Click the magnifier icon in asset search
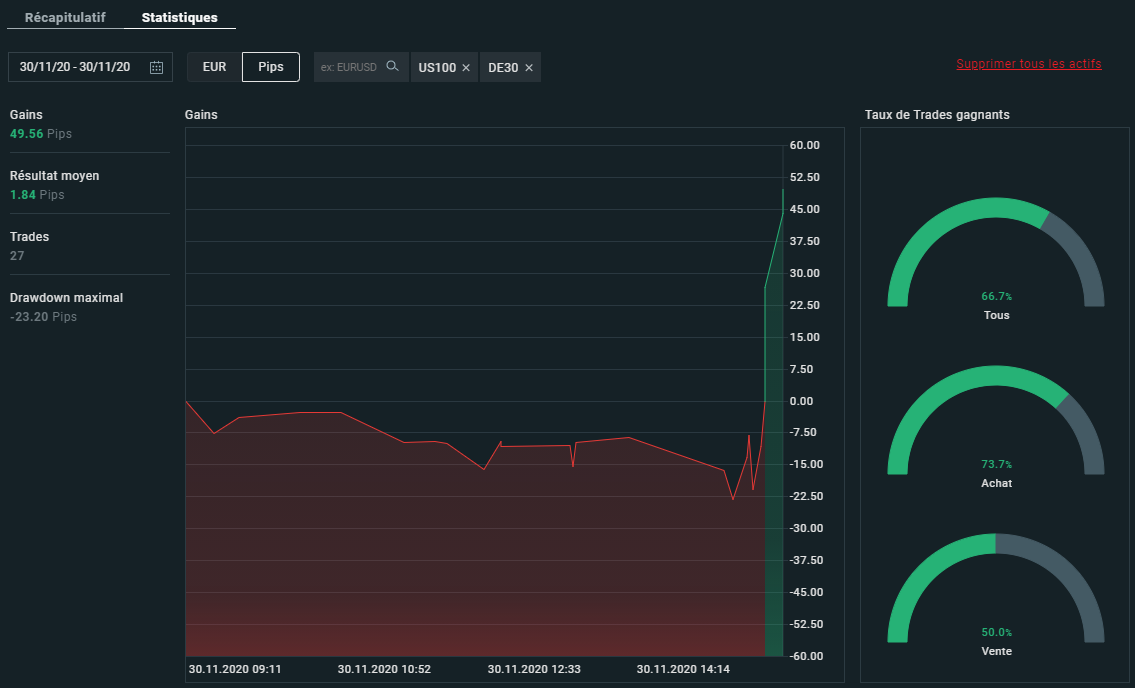 coord(393,67)
